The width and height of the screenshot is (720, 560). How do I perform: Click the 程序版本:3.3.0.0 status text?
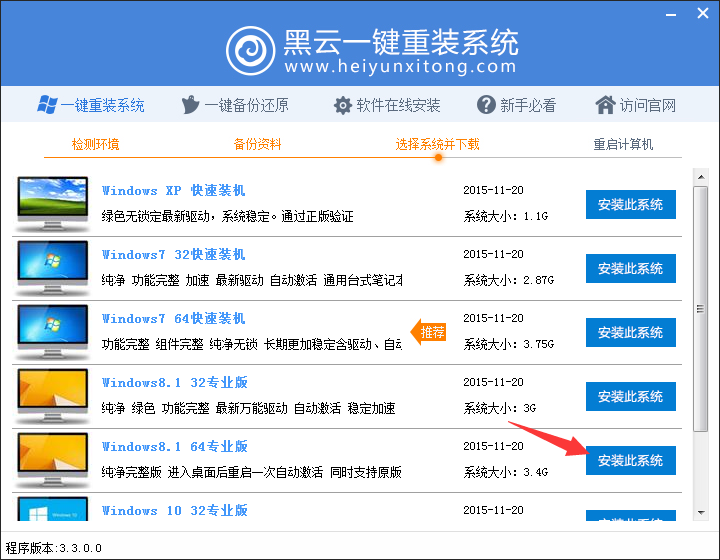(x=54, y=548)
